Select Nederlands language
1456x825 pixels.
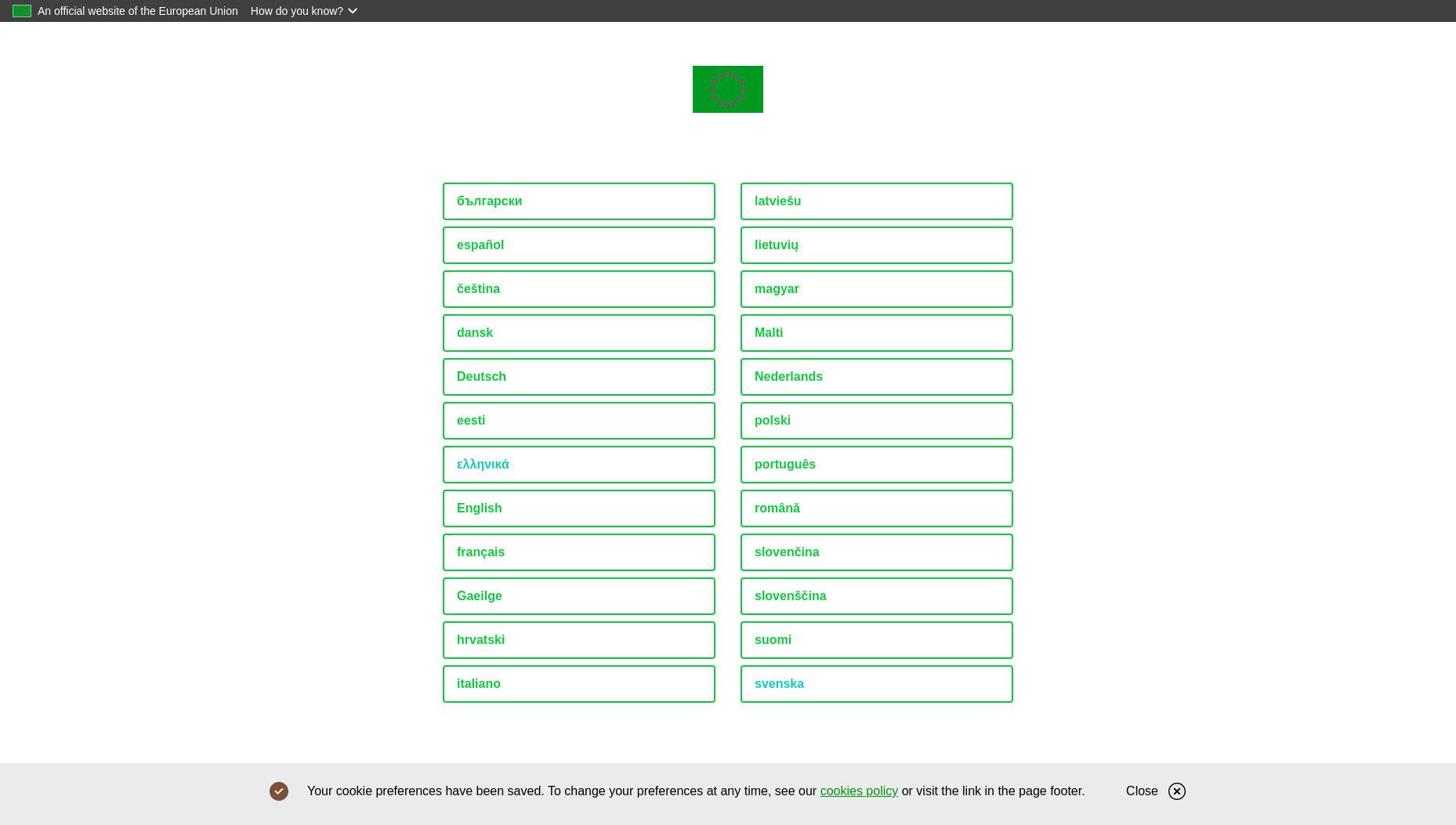(x=877, y=377)
